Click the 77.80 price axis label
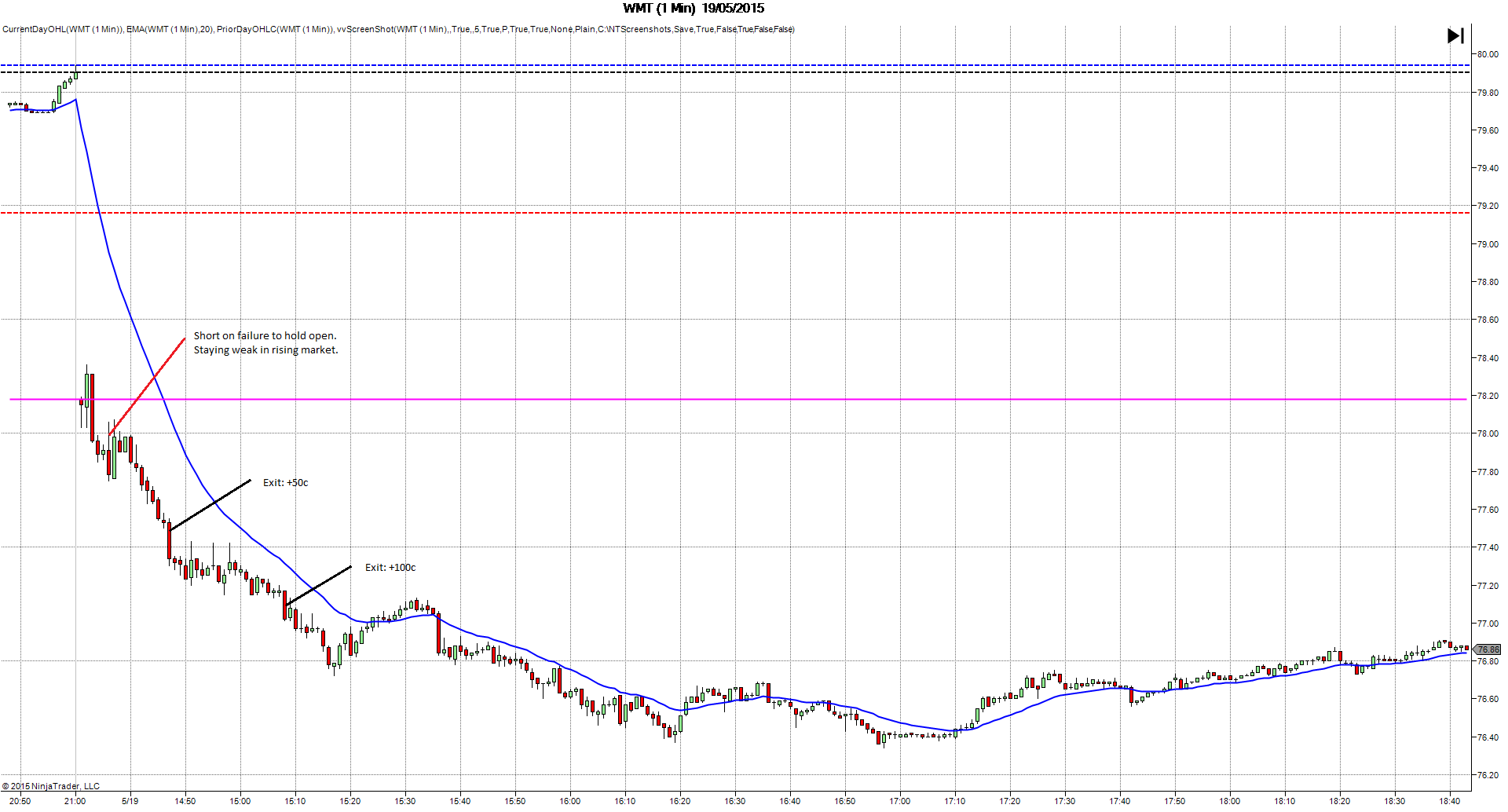The width and height of the screenshot is (1508, 812). 1488,472
